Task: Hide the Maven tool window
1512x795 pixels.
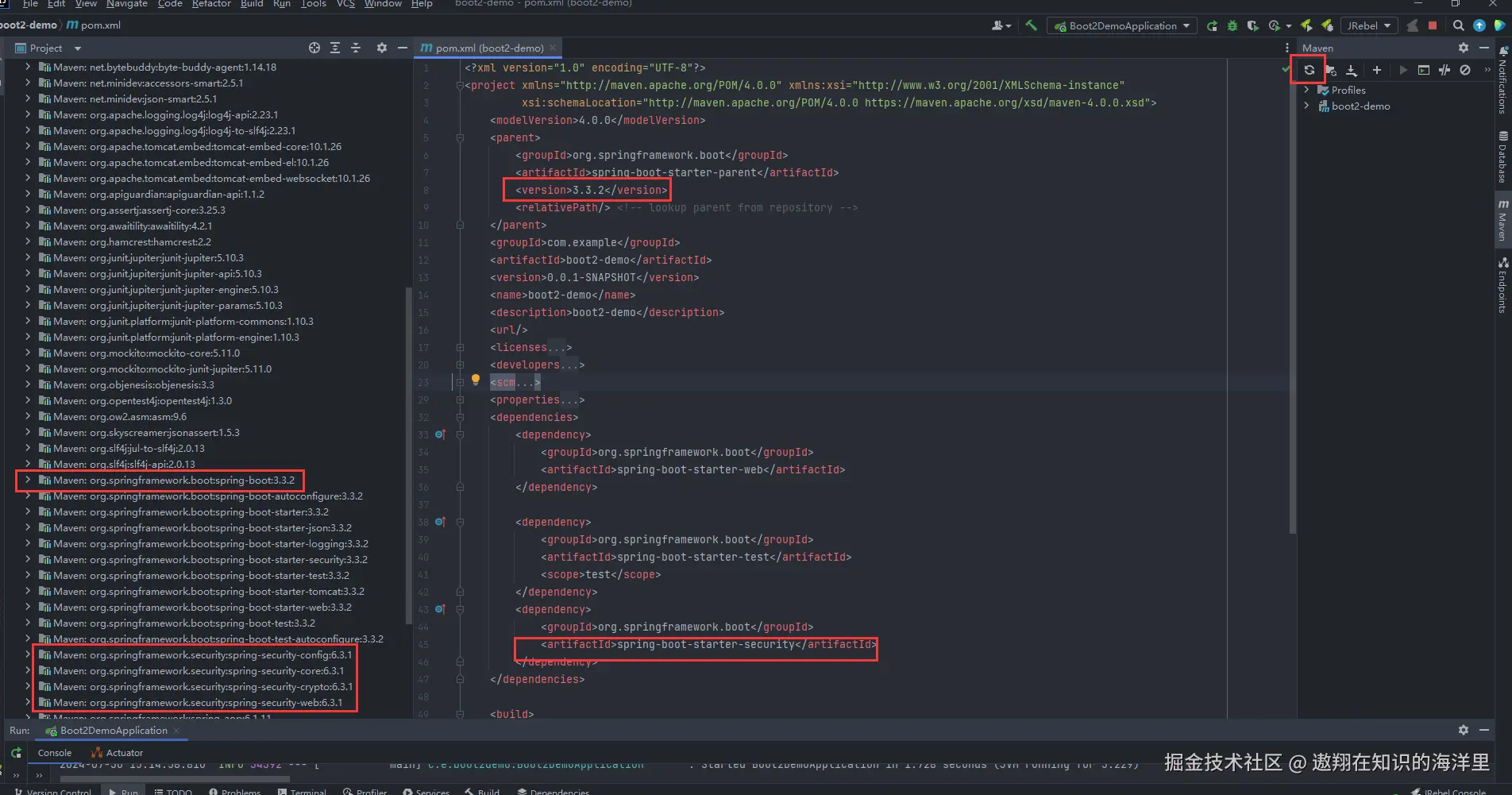Action: [1484, 48]
